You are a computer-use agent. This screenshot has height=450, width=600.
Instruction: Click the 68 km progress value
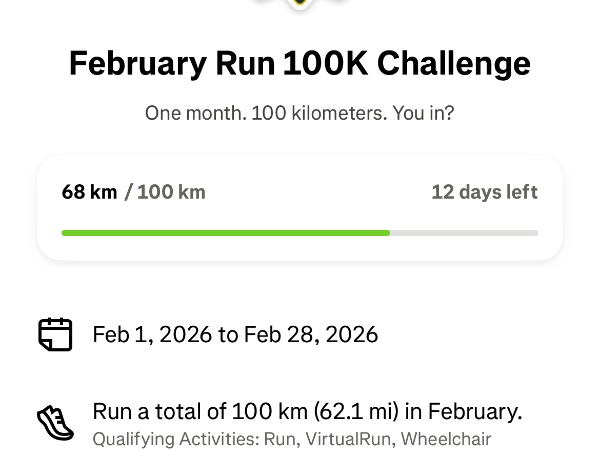89,192
